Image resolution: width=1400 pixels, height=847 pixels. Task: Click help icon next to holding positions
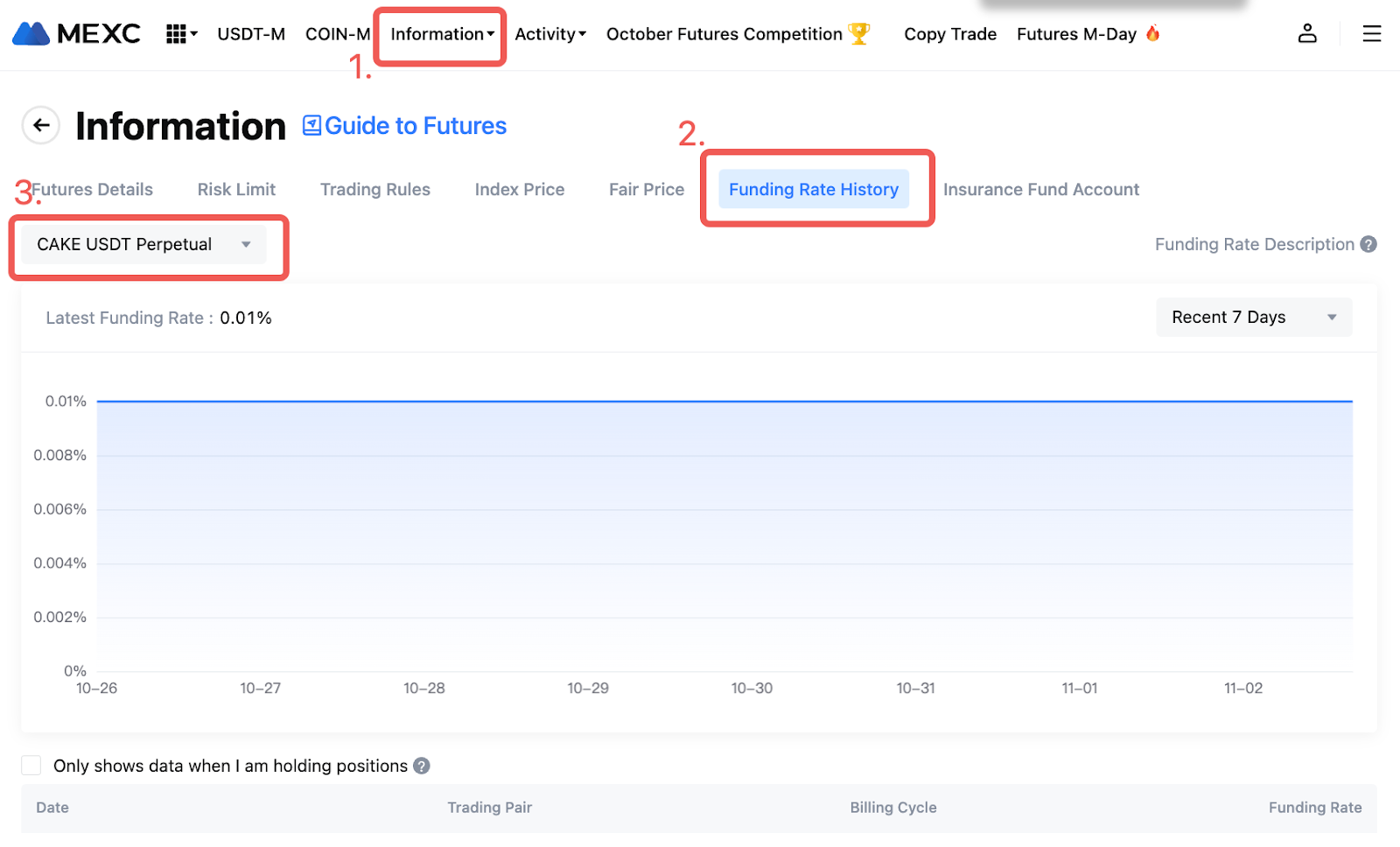(422, 766)
